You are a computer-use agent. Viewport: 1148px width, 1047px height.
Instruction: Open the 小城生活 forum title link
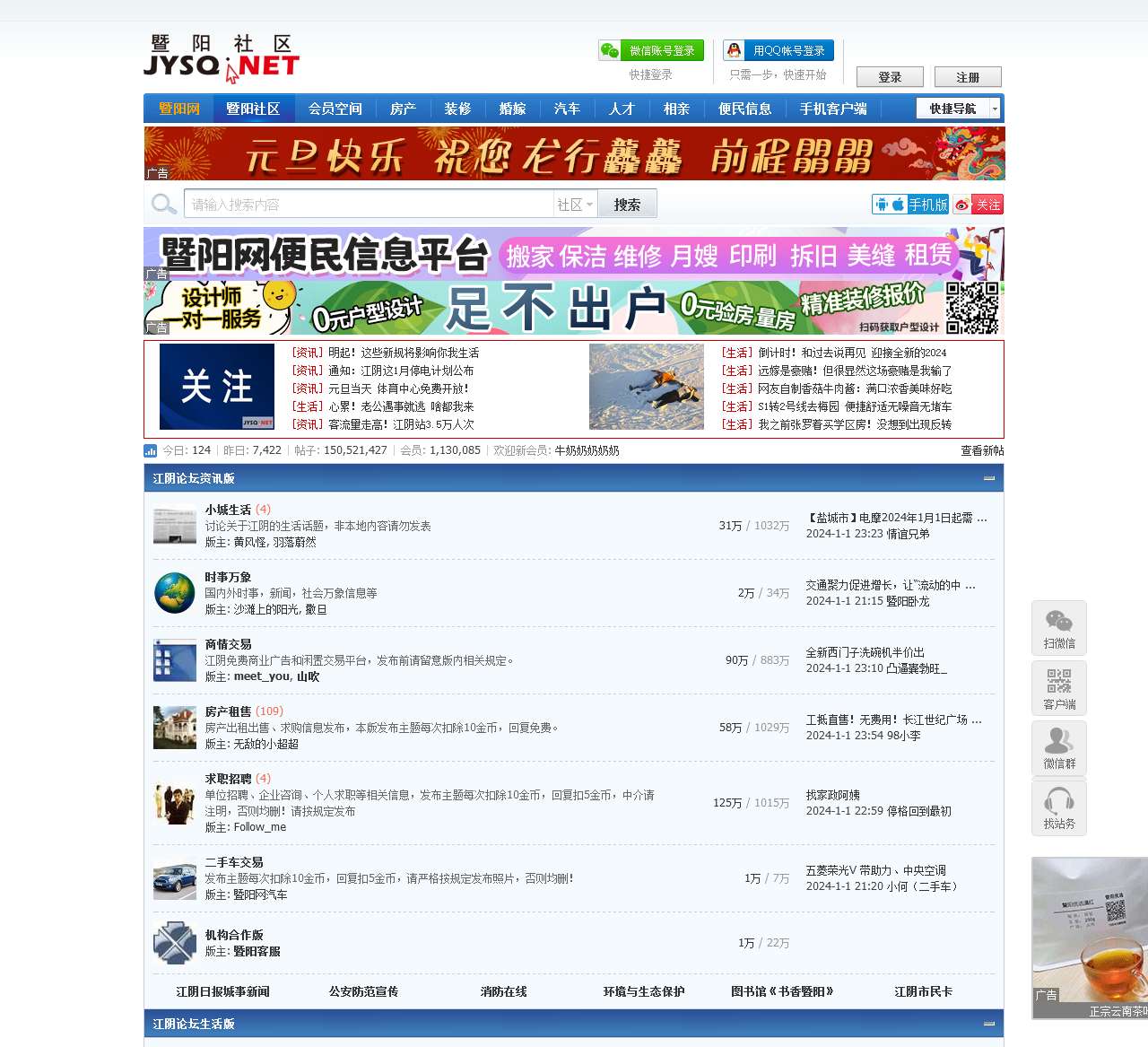[x=228, y=510]
